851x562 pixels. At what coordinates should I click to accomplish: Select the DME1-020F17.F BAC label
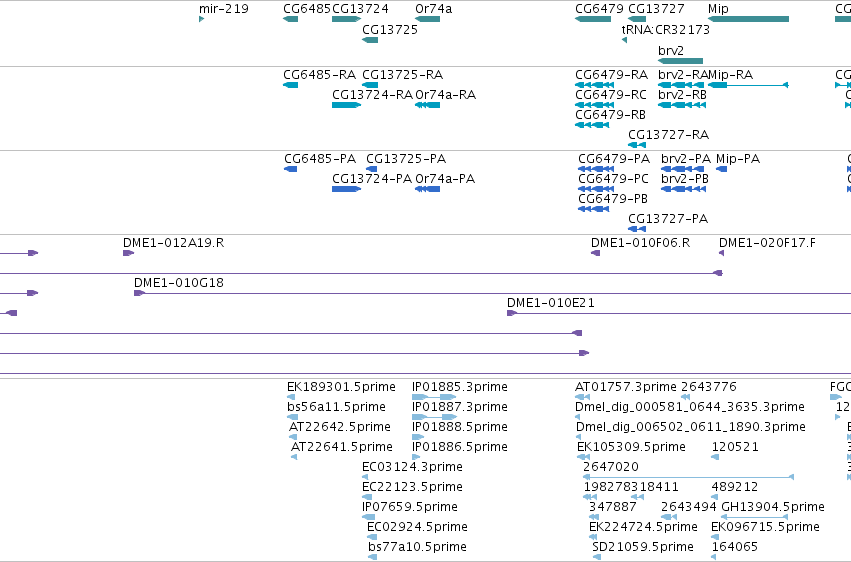pos(767,242)
